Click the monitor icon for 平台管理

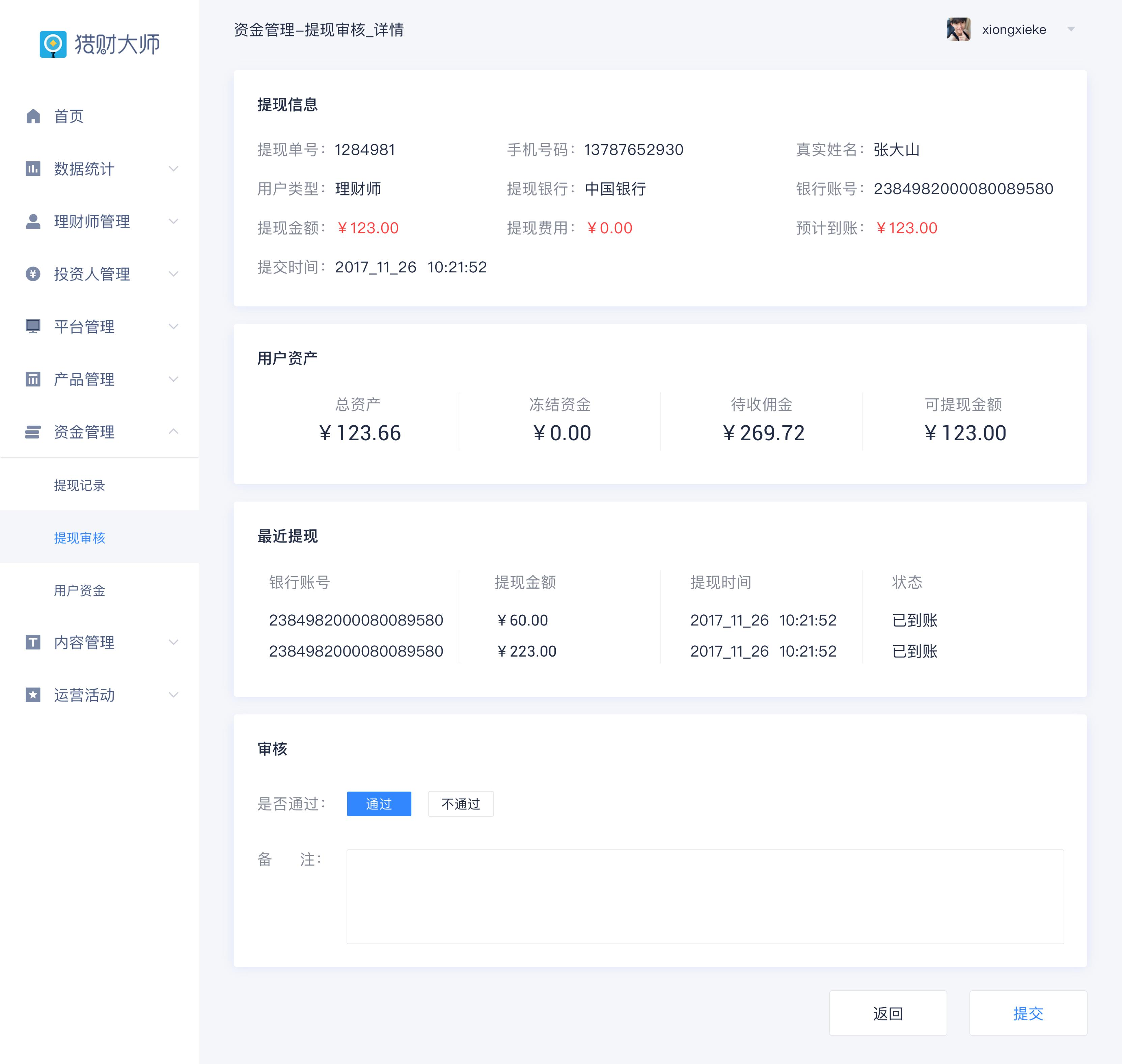point(33,327)
